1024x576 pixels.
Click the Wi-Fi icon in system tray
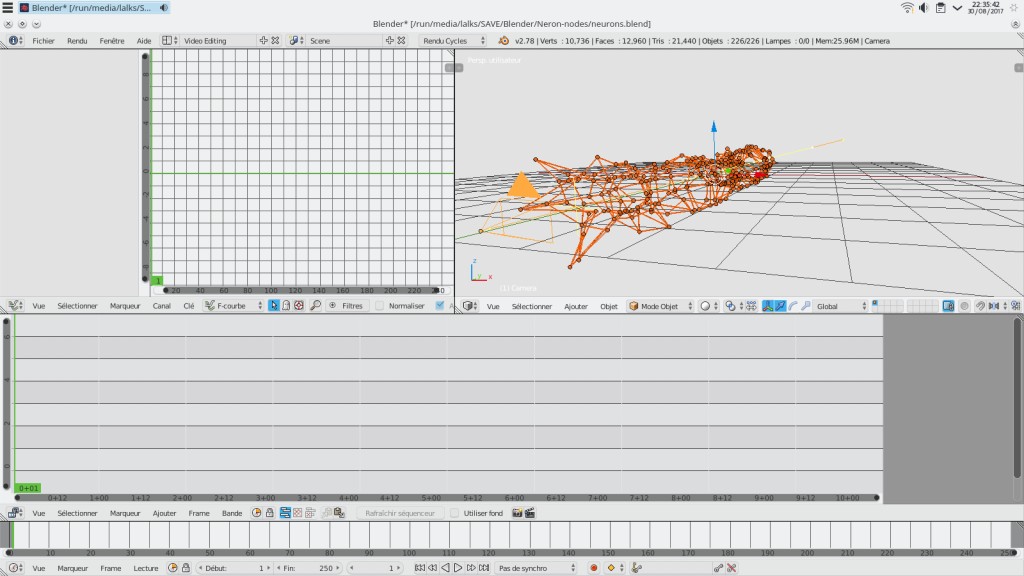[907, 8]
